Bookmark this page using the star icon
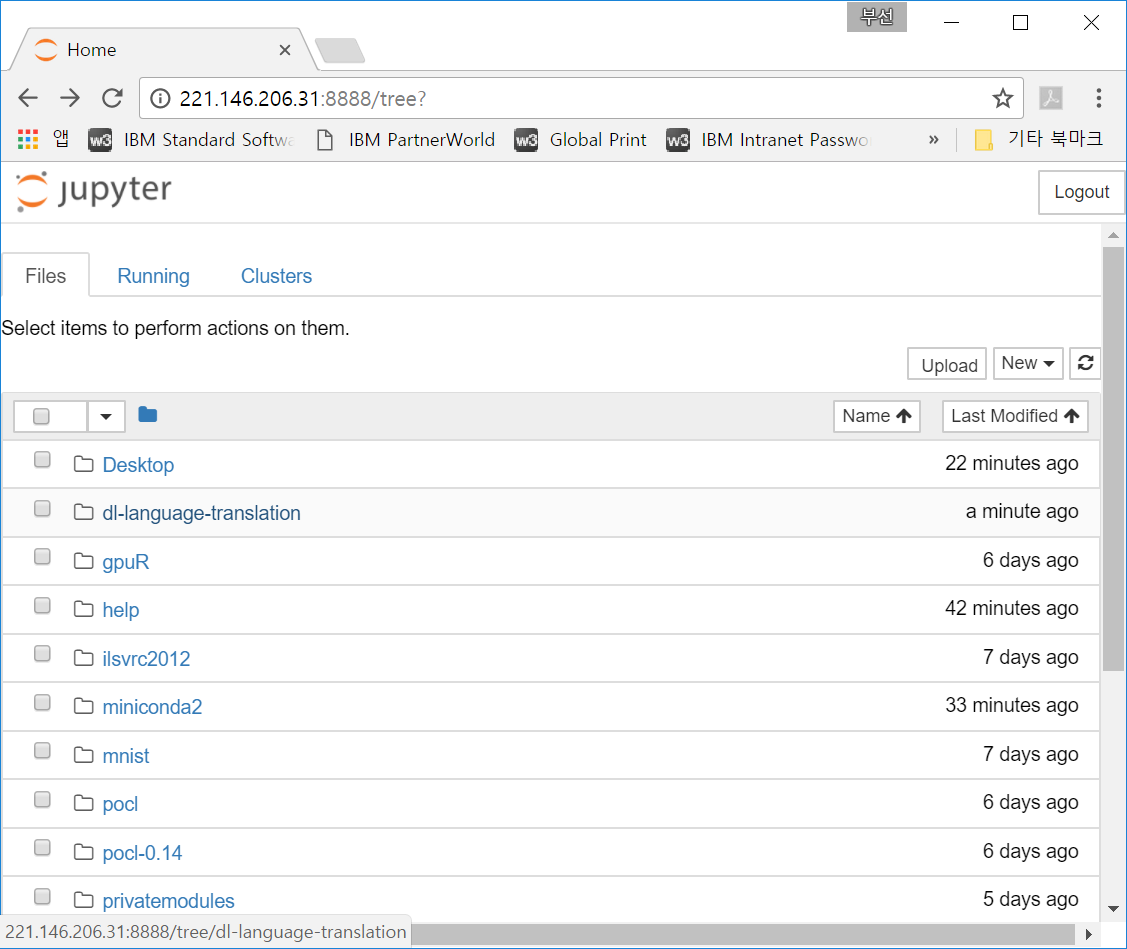Viewport: 1127px width, 949px height. [x=1002, y=97]
